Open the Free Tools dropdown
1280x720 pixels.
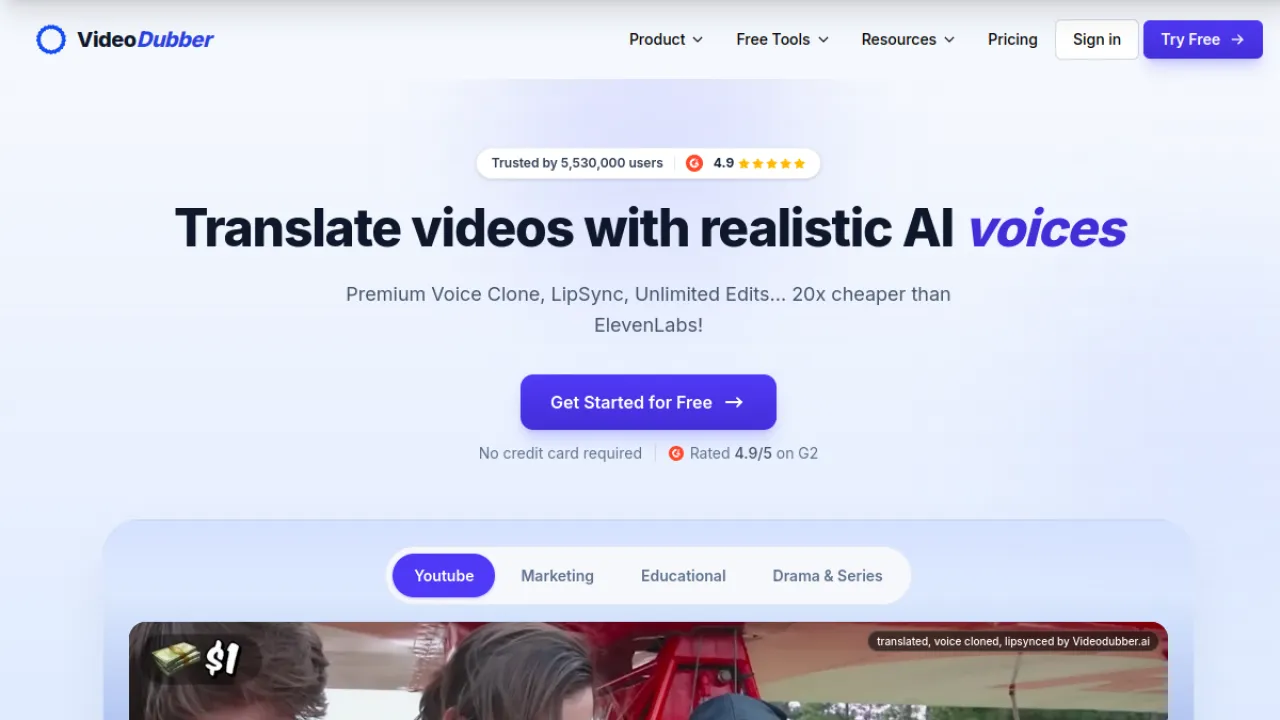[783, 40]
